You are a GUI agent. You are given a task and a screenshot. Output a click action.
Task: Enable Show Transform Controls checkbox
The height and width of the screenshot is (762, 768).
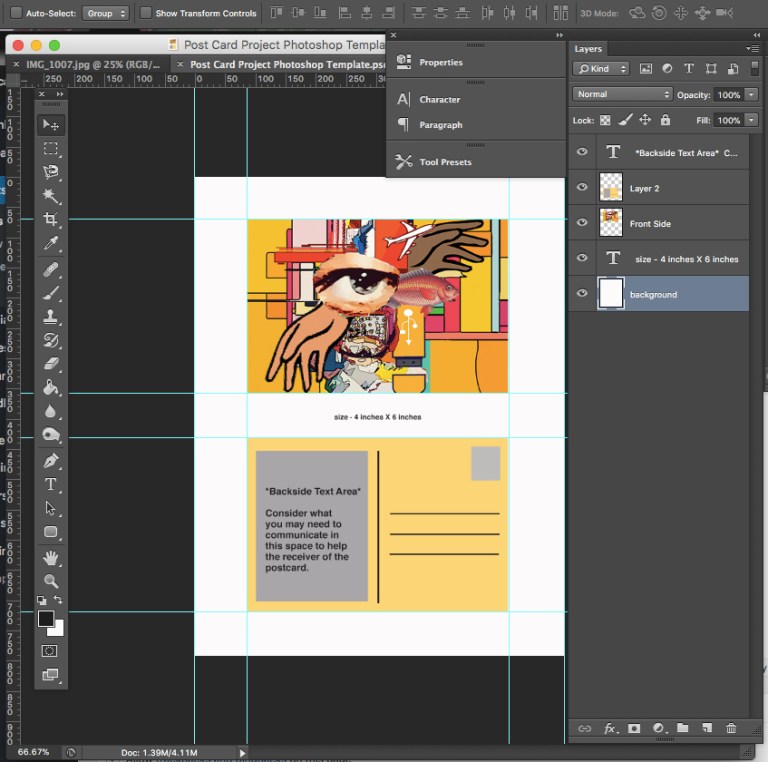(145, 13)
